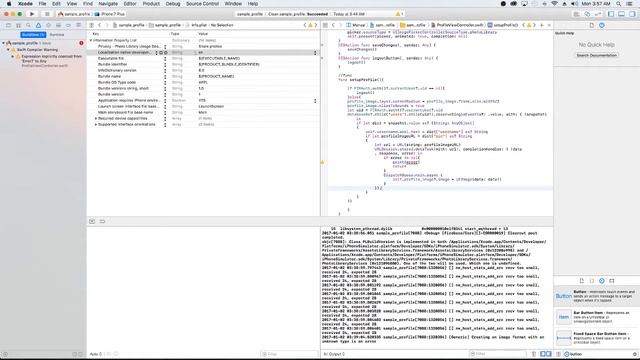
Task: Open the Find navigator magnifier icon
Action: (x=28, y=25)
